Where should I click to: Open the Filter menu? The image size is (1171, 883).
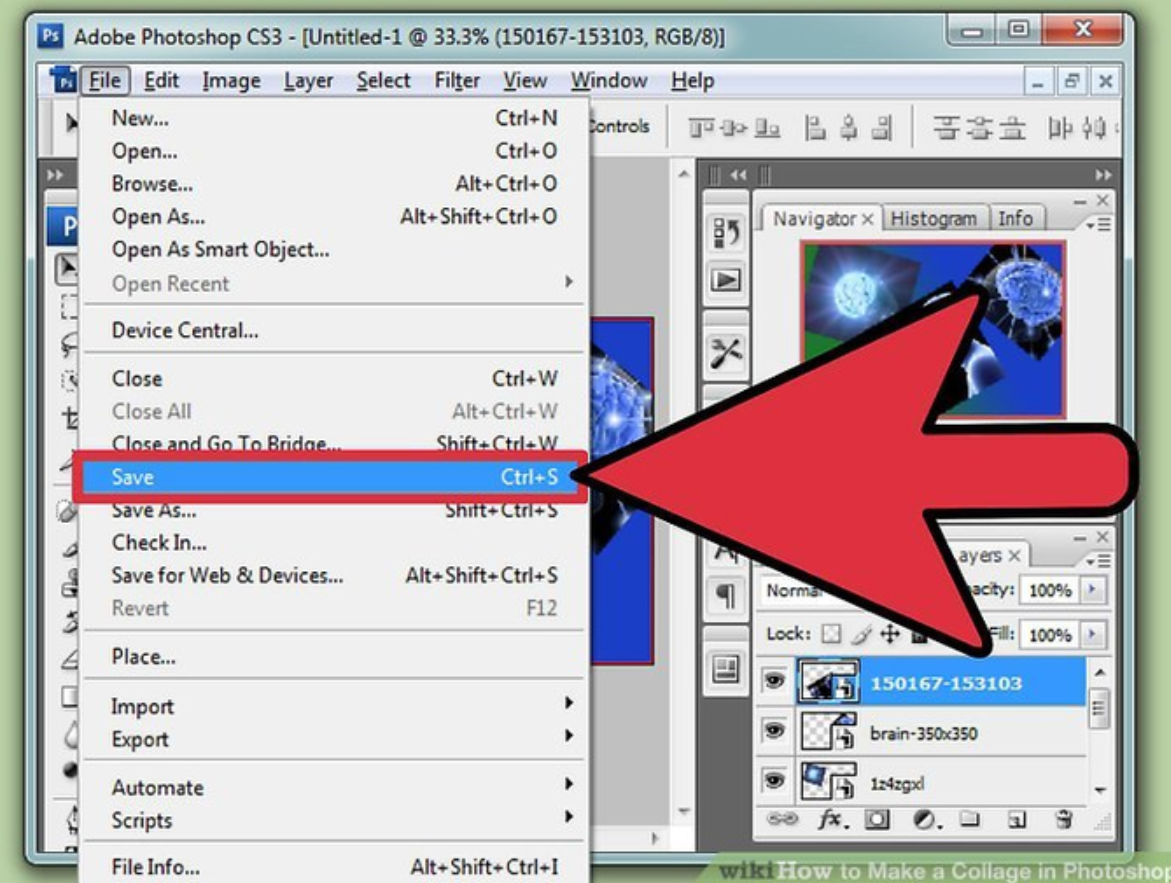click(x=456, y=80)
